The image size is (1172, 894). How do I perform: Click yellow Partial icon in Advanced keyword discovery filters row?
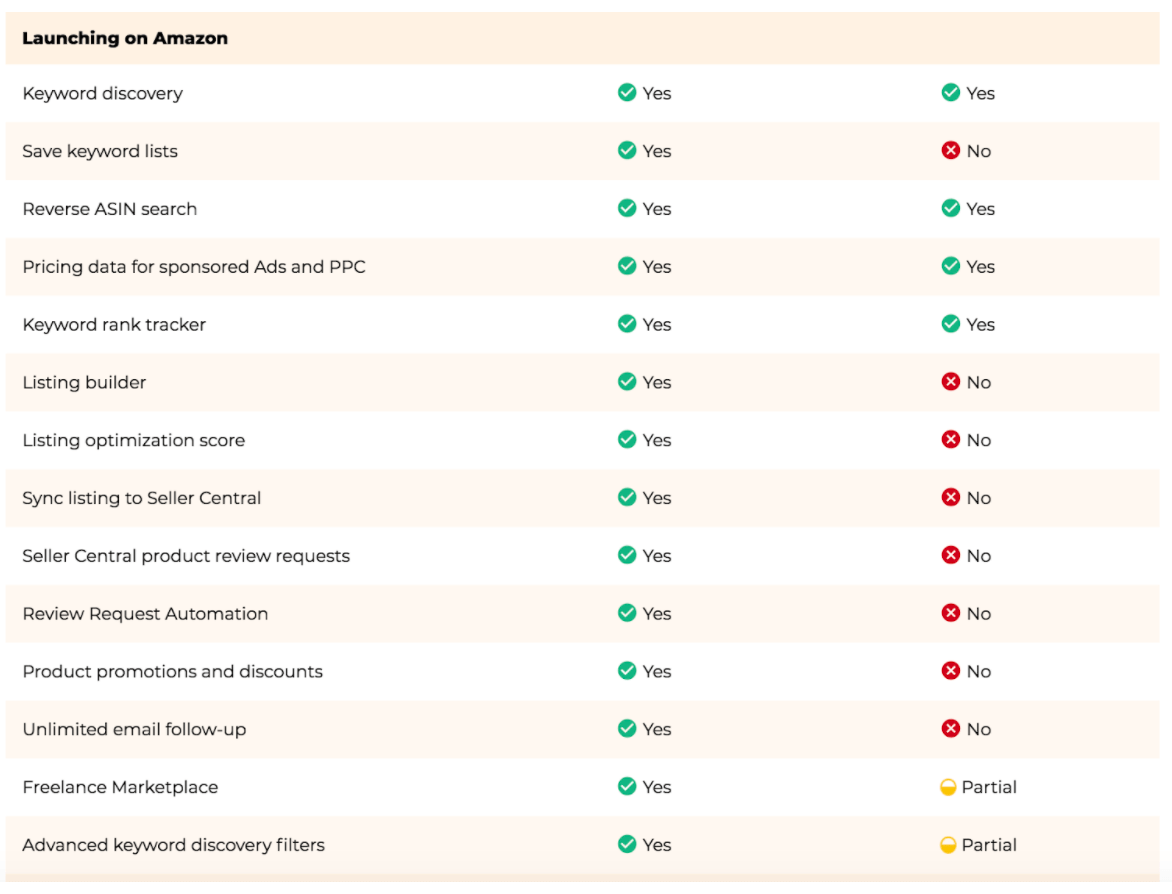click(948, 845)
